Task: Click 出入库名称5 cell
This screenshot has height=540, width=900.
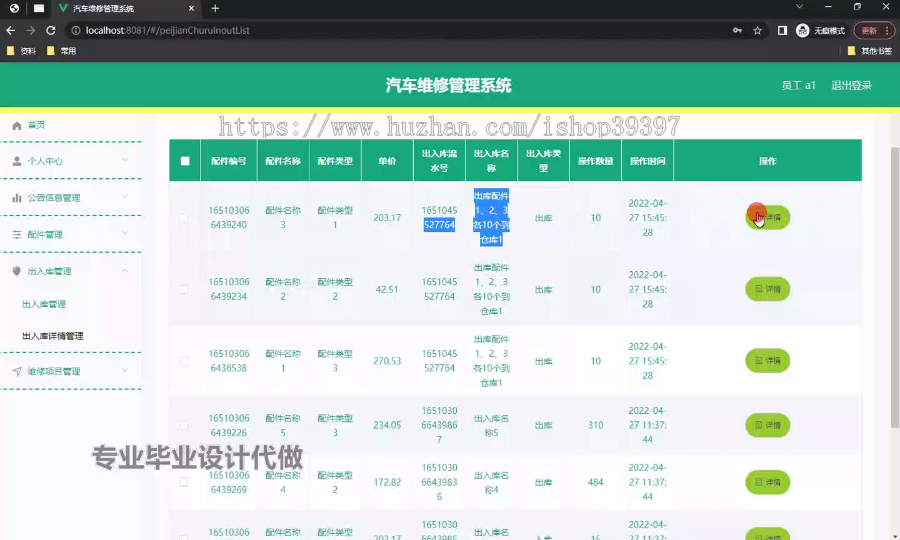Action: [x=491, y=425]
